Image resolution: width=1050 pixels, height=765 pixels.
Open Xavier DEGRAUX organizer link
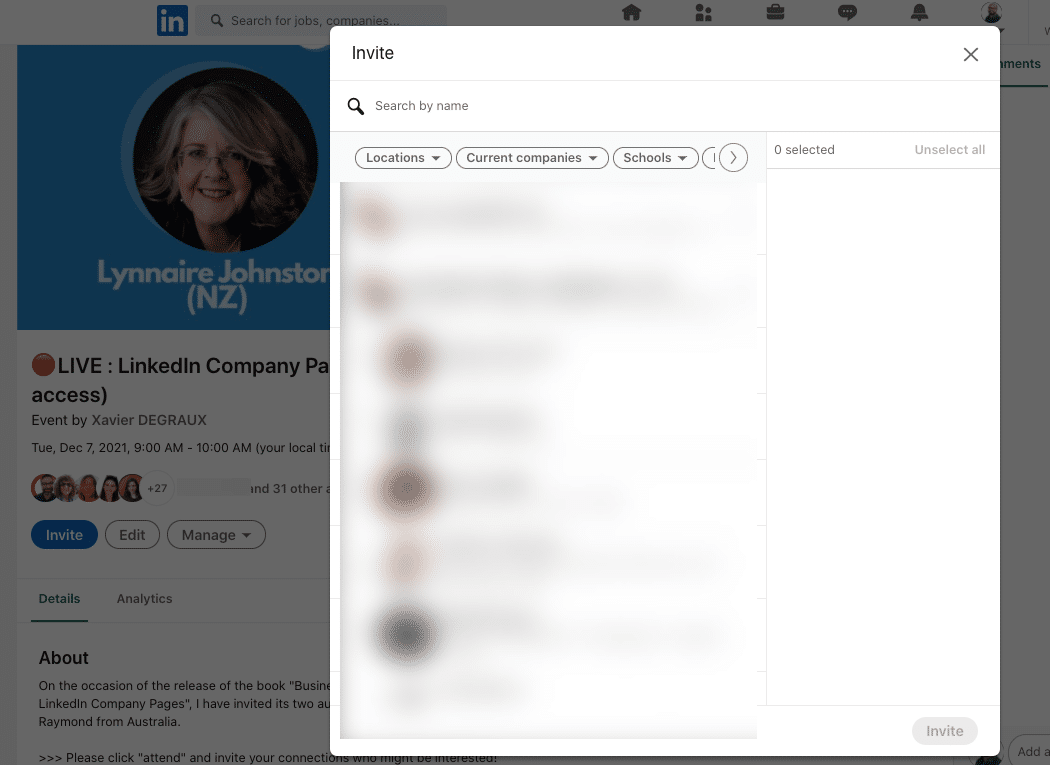pyautogui.click(x=149, y=420)
